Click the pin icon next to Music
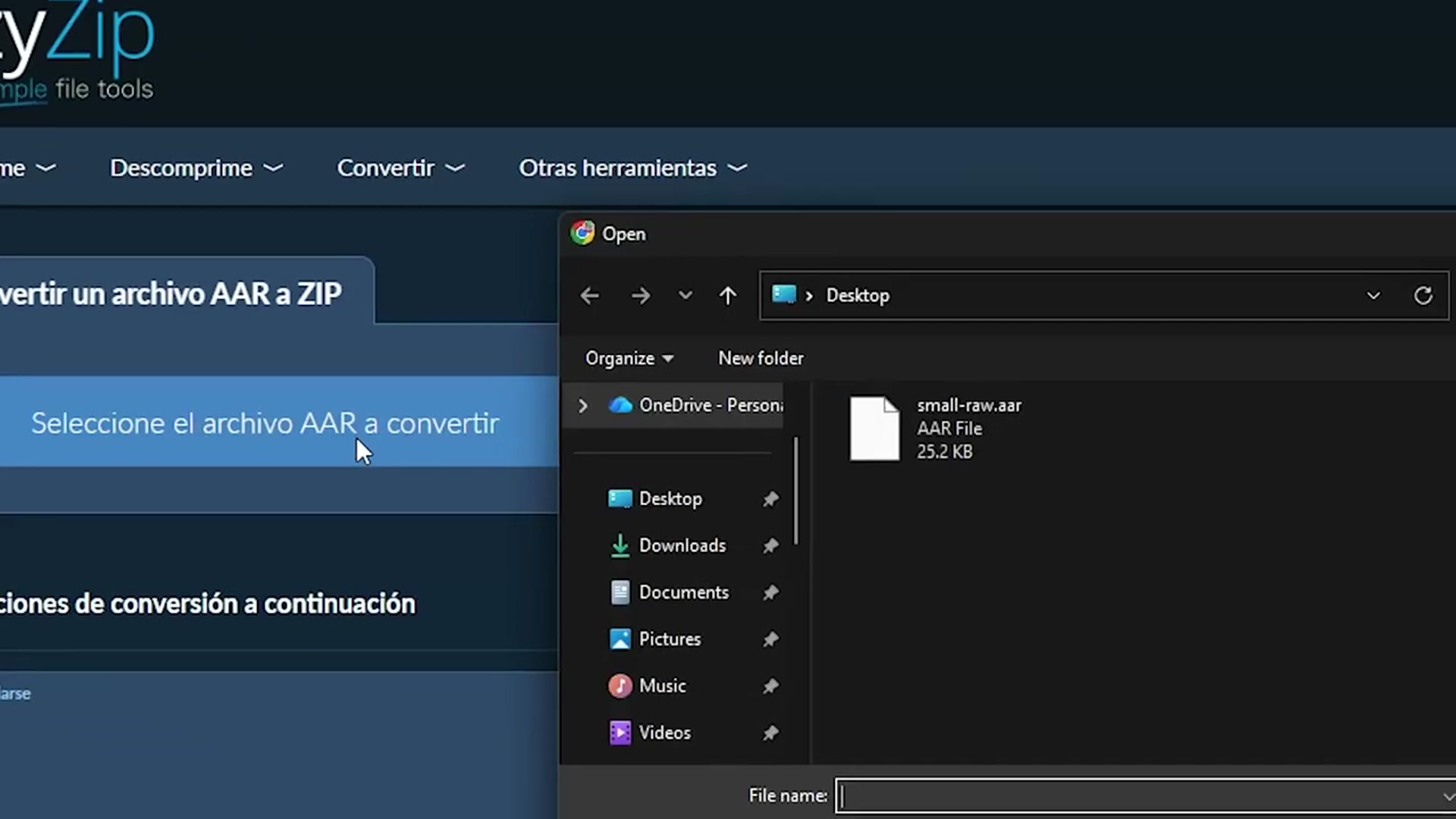 pyautogui.click(x=770, y=686)
